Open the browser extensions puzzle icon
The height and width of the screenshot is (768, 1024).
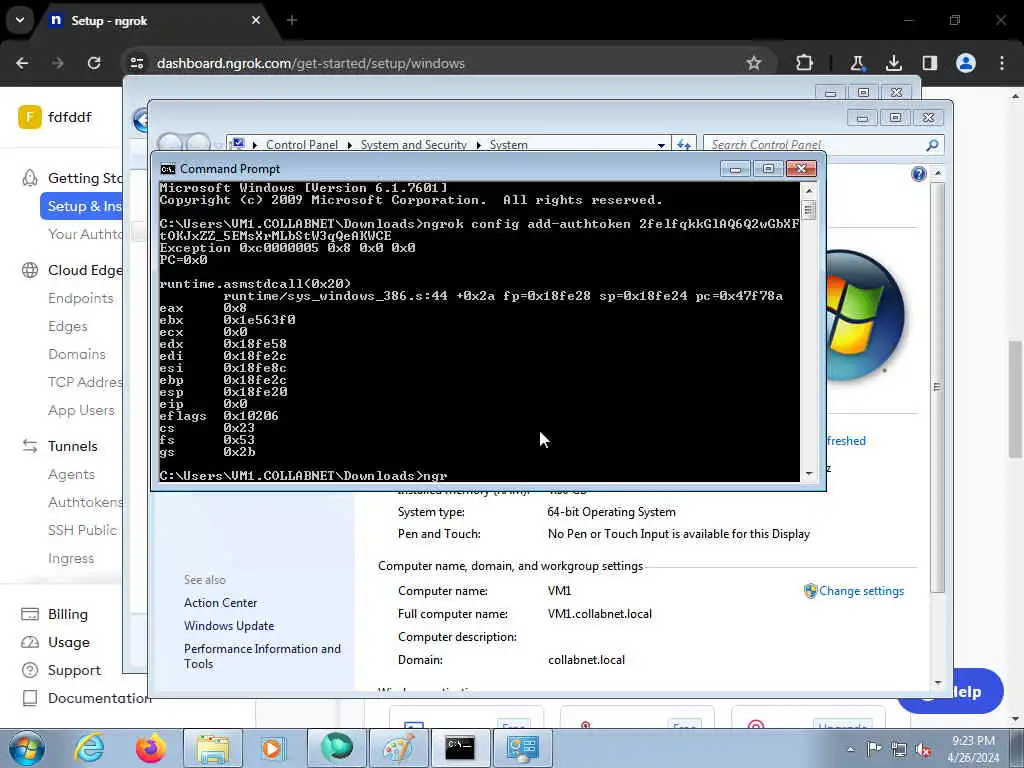tap(805, 63)
